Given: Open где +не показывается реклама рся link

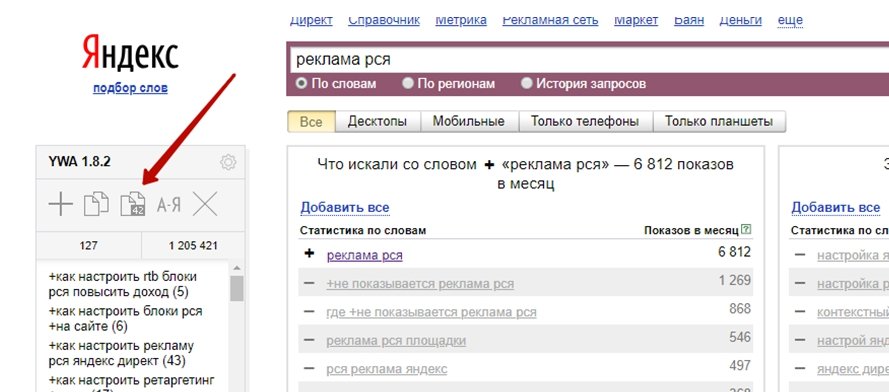Looking at the screenshot, I should [431, 312].
